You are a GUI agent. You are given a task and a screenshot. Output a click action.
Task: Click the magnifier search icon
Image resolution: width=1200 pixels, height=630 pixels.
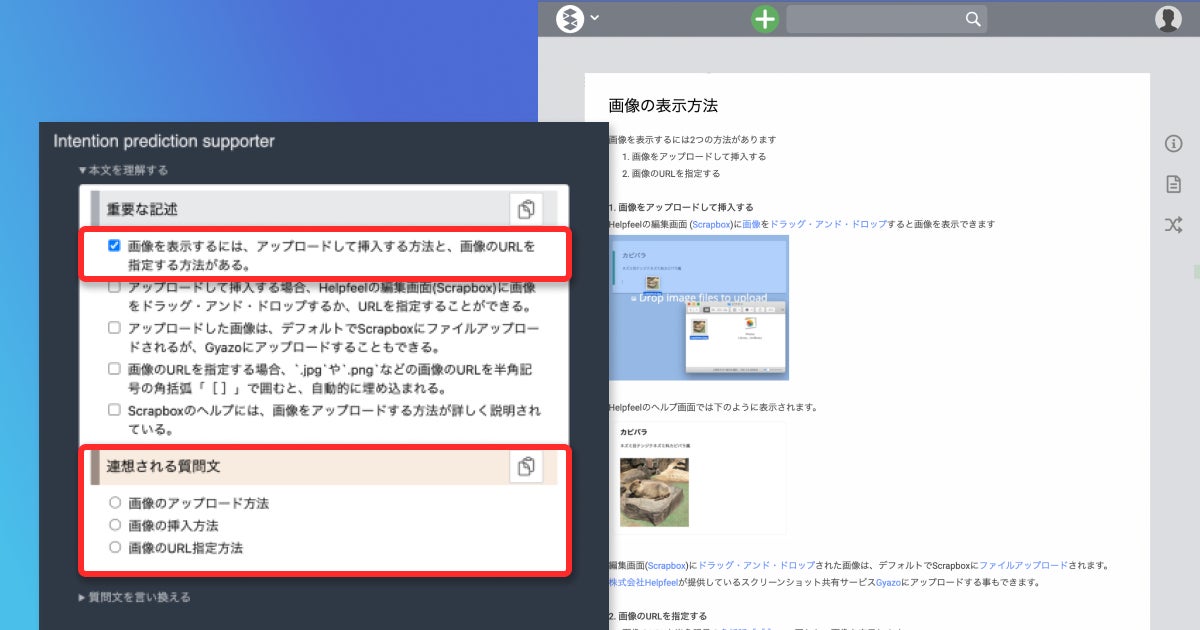click(972, 19)
